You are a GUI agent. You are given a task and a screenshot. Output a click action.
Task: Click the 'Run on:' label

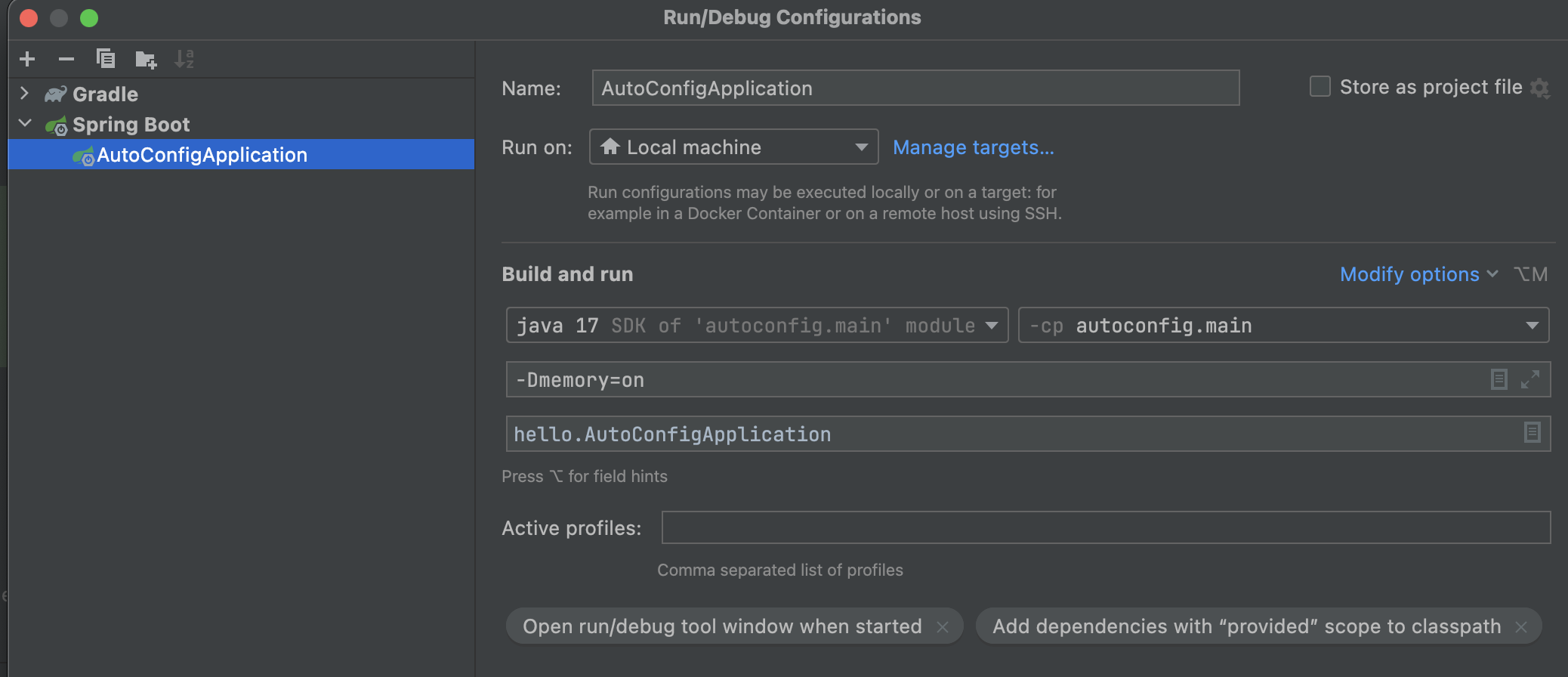pos(537,147)
